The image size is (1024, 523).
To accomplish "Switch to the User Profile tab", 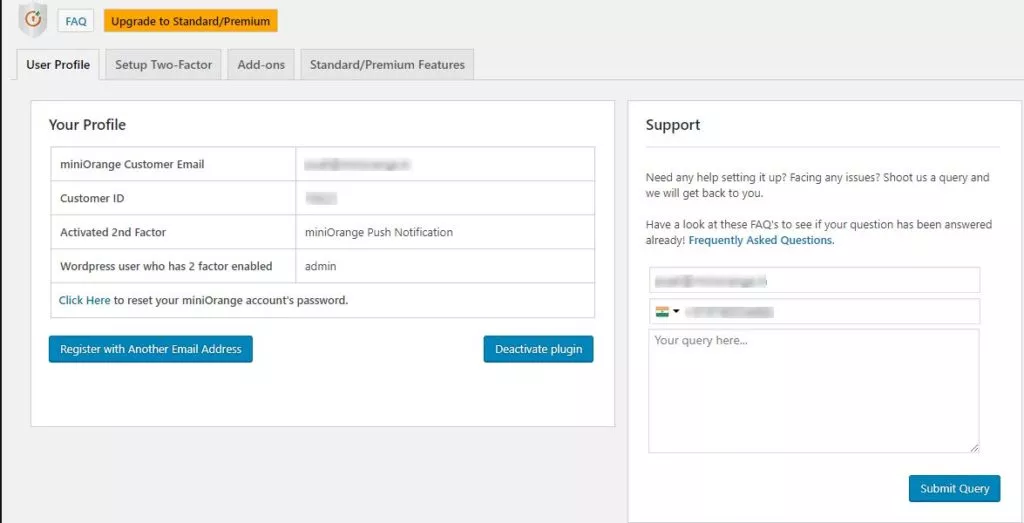I will click(58, 65).
